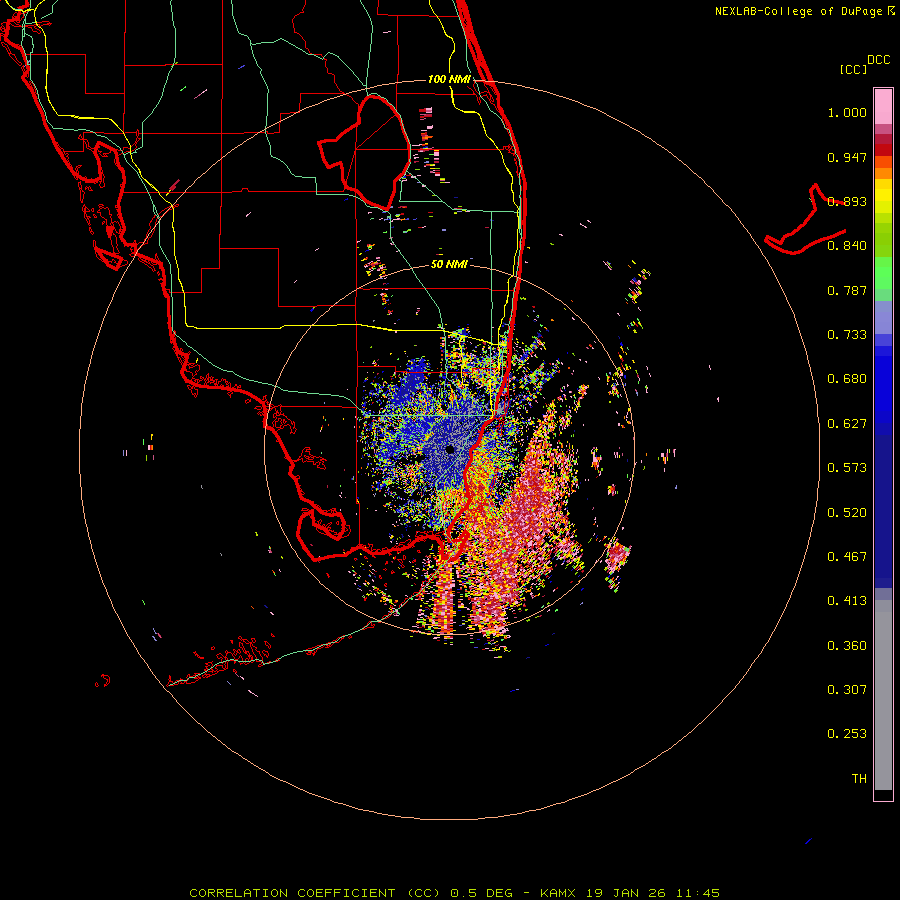Click the 0.253 value on the color scale
This screenshot has height=900, width=900.
[847, 734]
